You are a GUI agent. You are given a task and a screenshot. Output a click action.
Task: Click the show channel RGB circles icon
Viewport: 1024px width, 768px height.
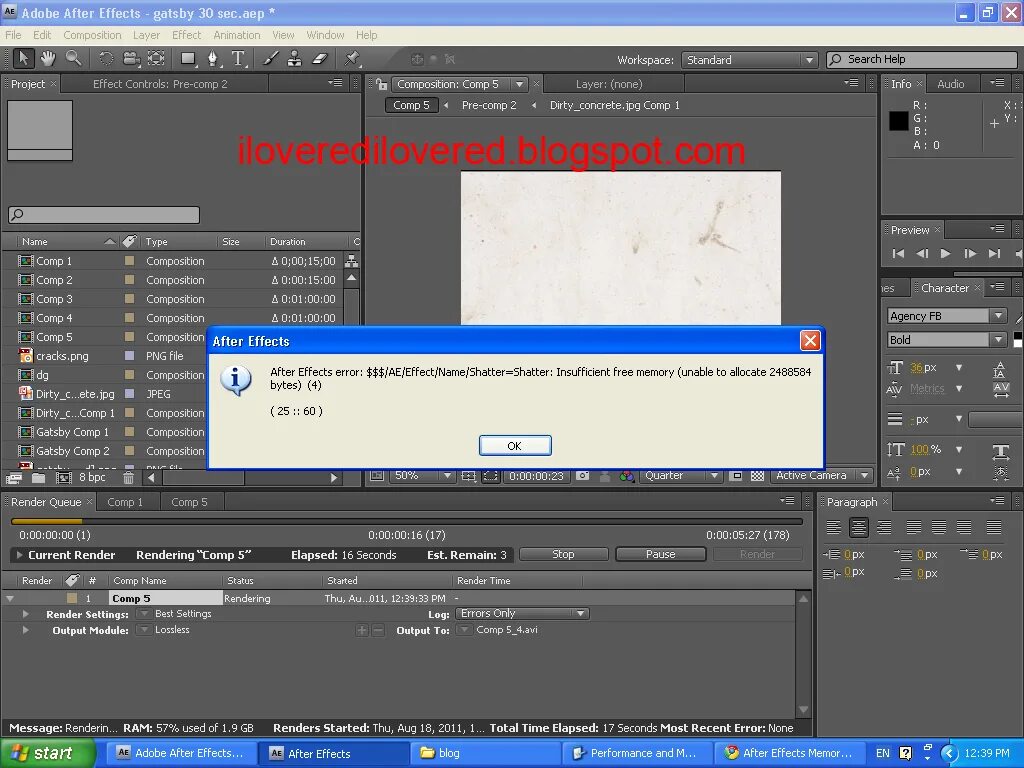click(627, 476)
